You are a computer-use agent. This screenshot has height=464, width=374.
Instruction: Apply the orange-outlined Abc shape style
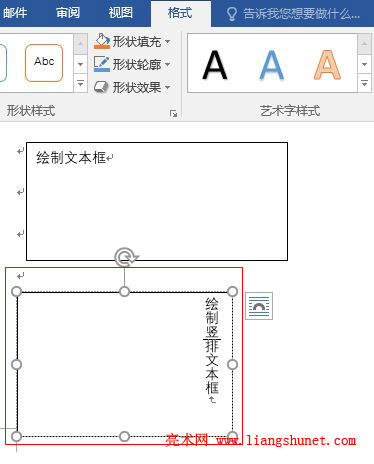(x=44, y=63)
